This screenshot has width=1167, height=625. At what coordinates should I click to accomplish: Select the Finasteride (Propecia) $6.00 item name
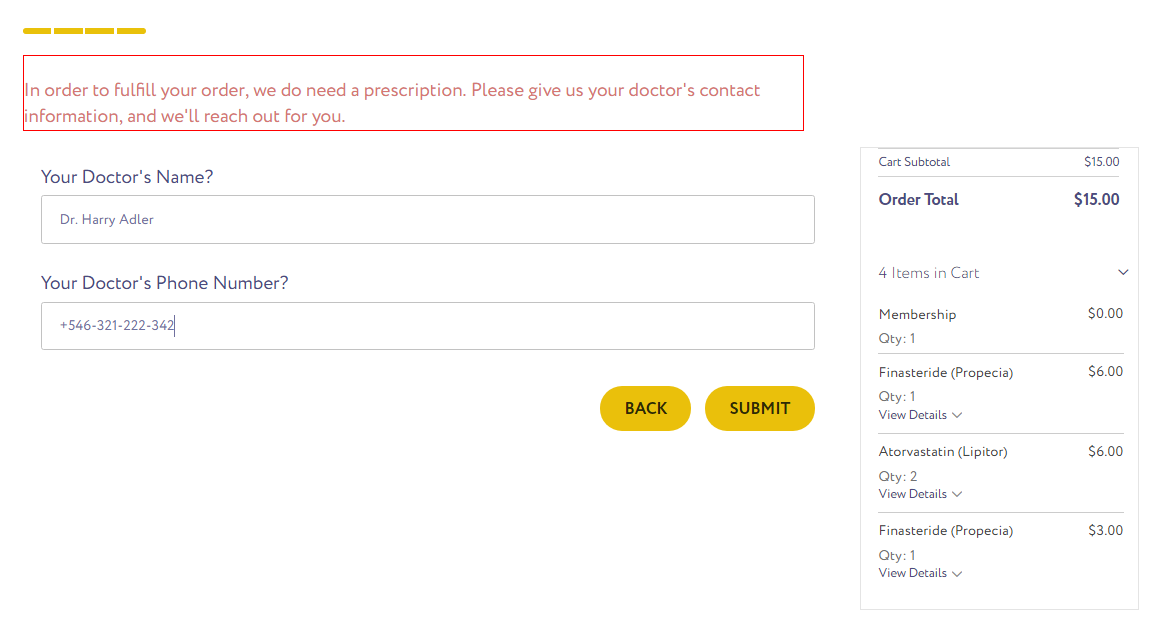click(x=945, y=372)
